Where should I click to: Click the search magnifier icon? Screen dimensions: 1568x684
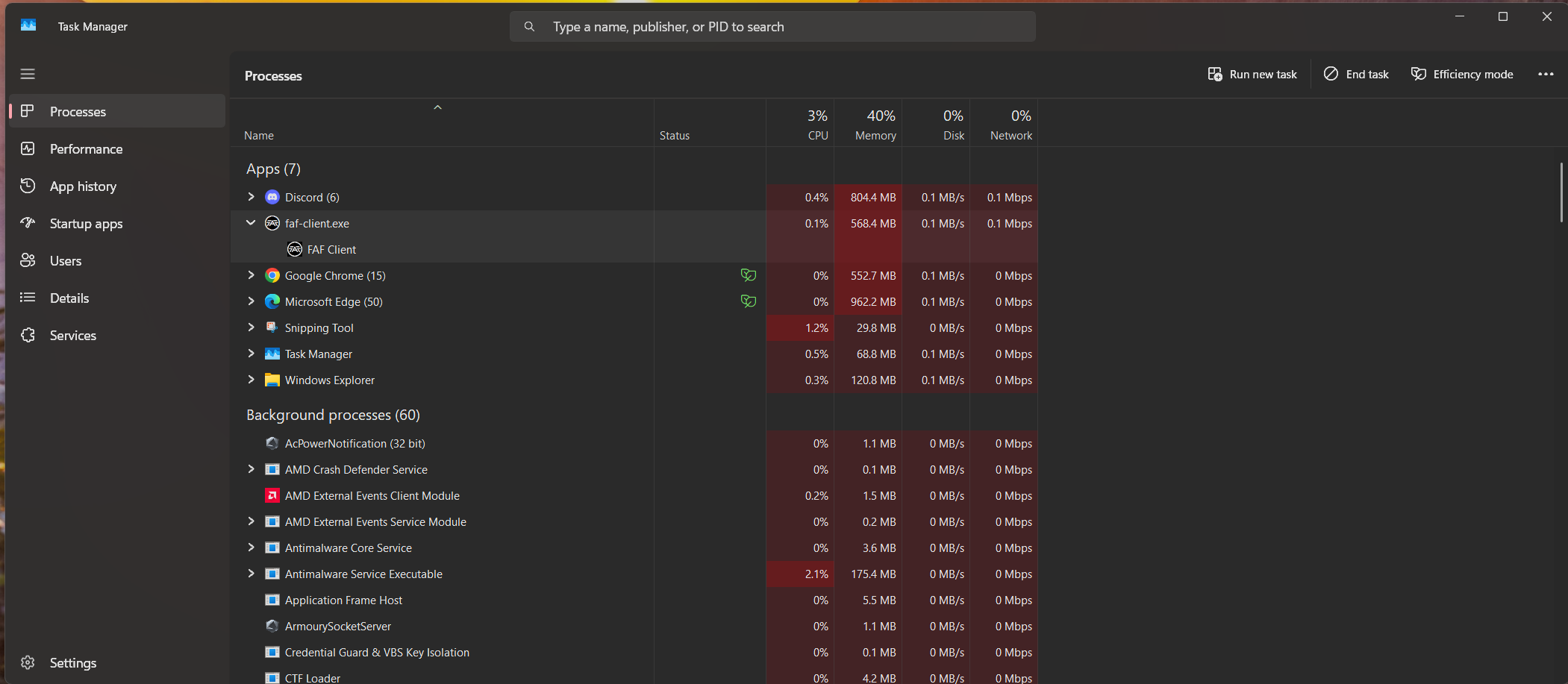[529, 27]
